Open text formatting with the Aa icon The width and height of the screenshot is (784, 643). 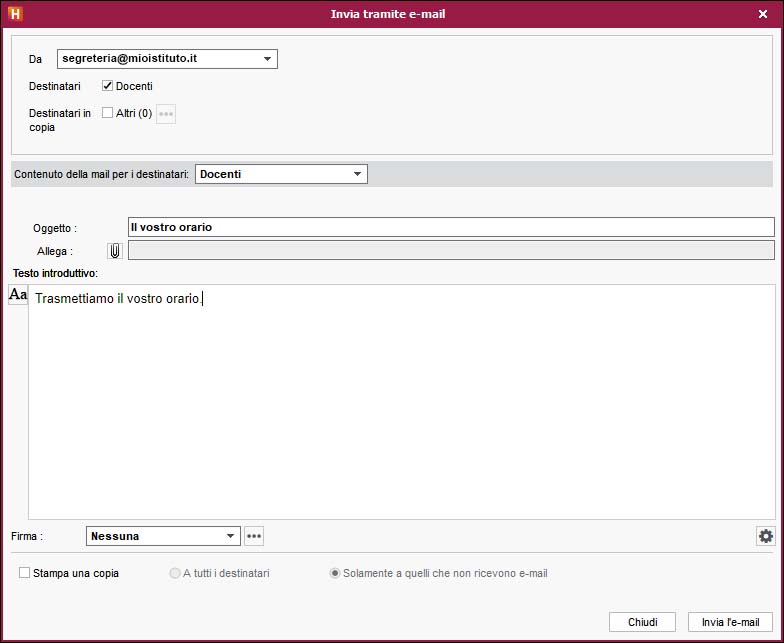[x=18, y=295]
